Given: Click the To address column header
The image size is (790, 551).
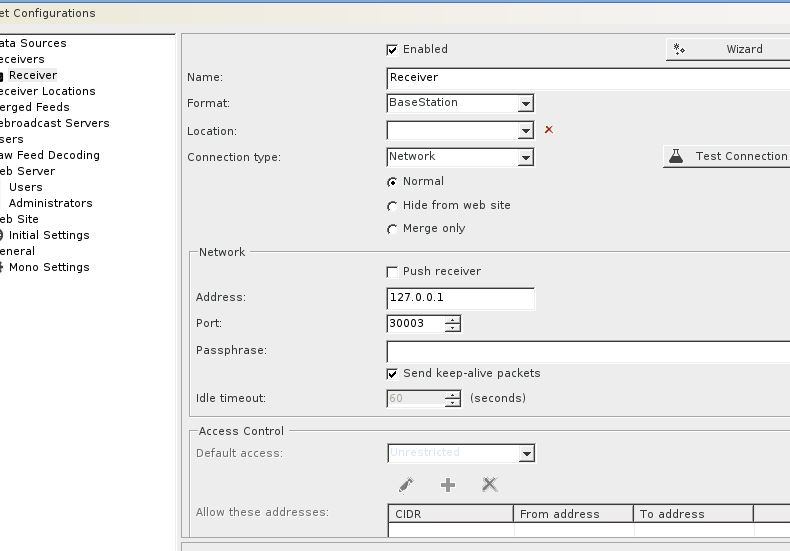Looking at the screenshot, I should click(x=693, y=514).
